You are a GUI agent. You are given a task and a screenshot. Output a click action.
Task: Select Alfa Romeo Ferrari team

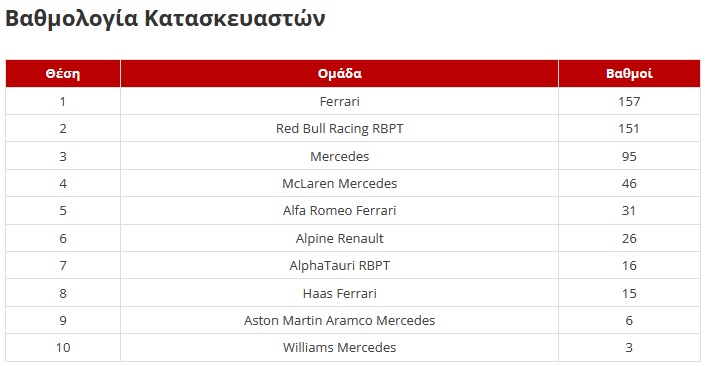(x=339, y=211)
